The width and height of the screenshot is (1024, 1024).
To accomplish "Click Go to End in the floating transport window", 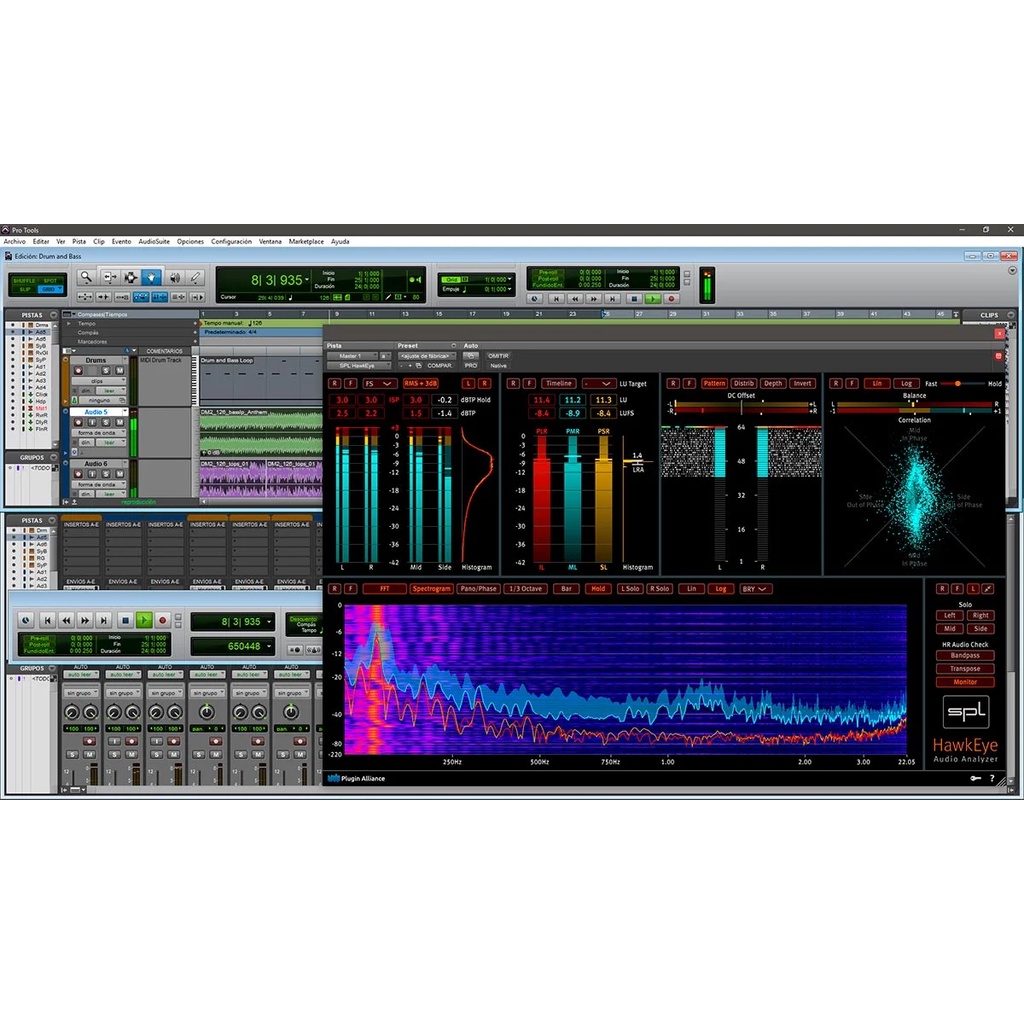I will 104,620.
